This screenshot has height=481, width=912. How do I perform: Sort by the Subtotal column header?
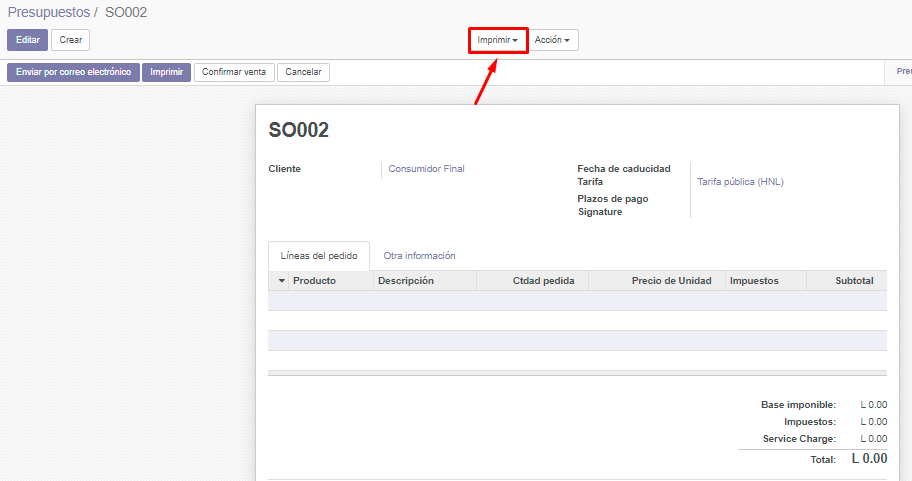[x=854, y=281]
